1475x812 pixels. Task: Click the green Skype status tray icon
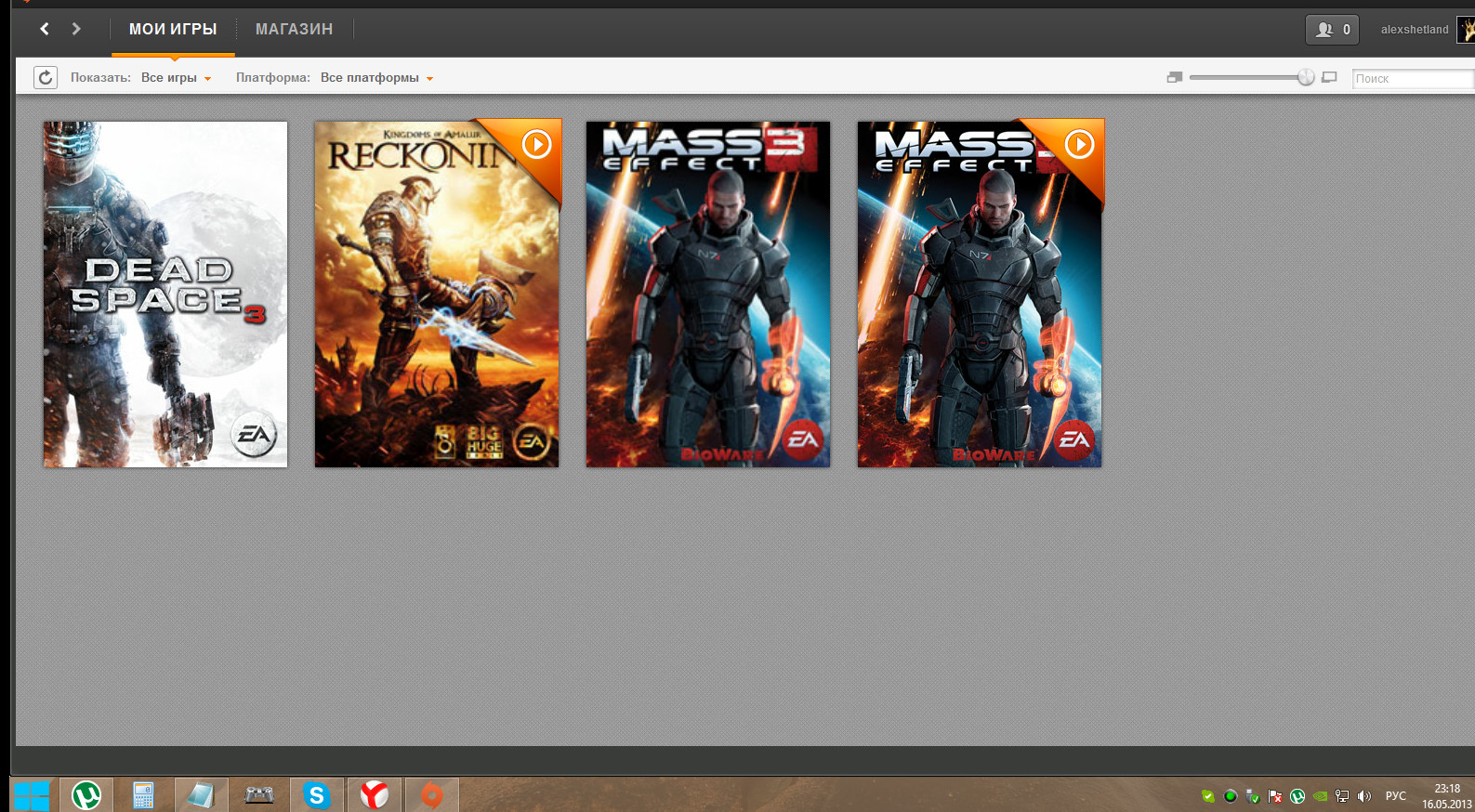click(1208, 796)
